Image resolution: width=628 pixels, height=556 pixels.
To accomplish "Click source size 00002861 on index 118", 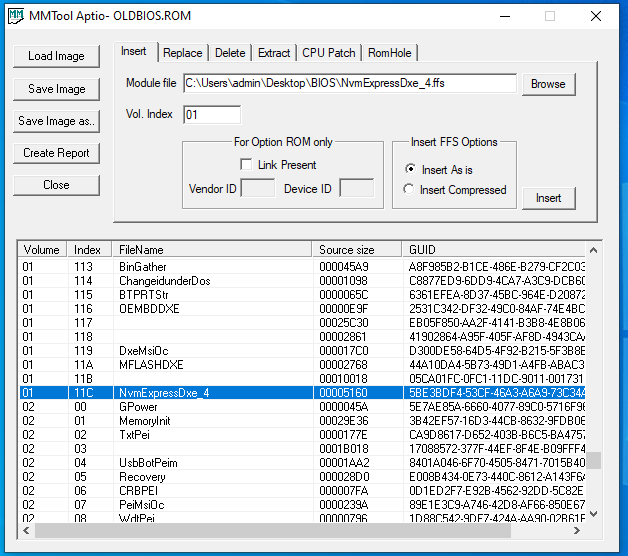I will pos(342,337).
